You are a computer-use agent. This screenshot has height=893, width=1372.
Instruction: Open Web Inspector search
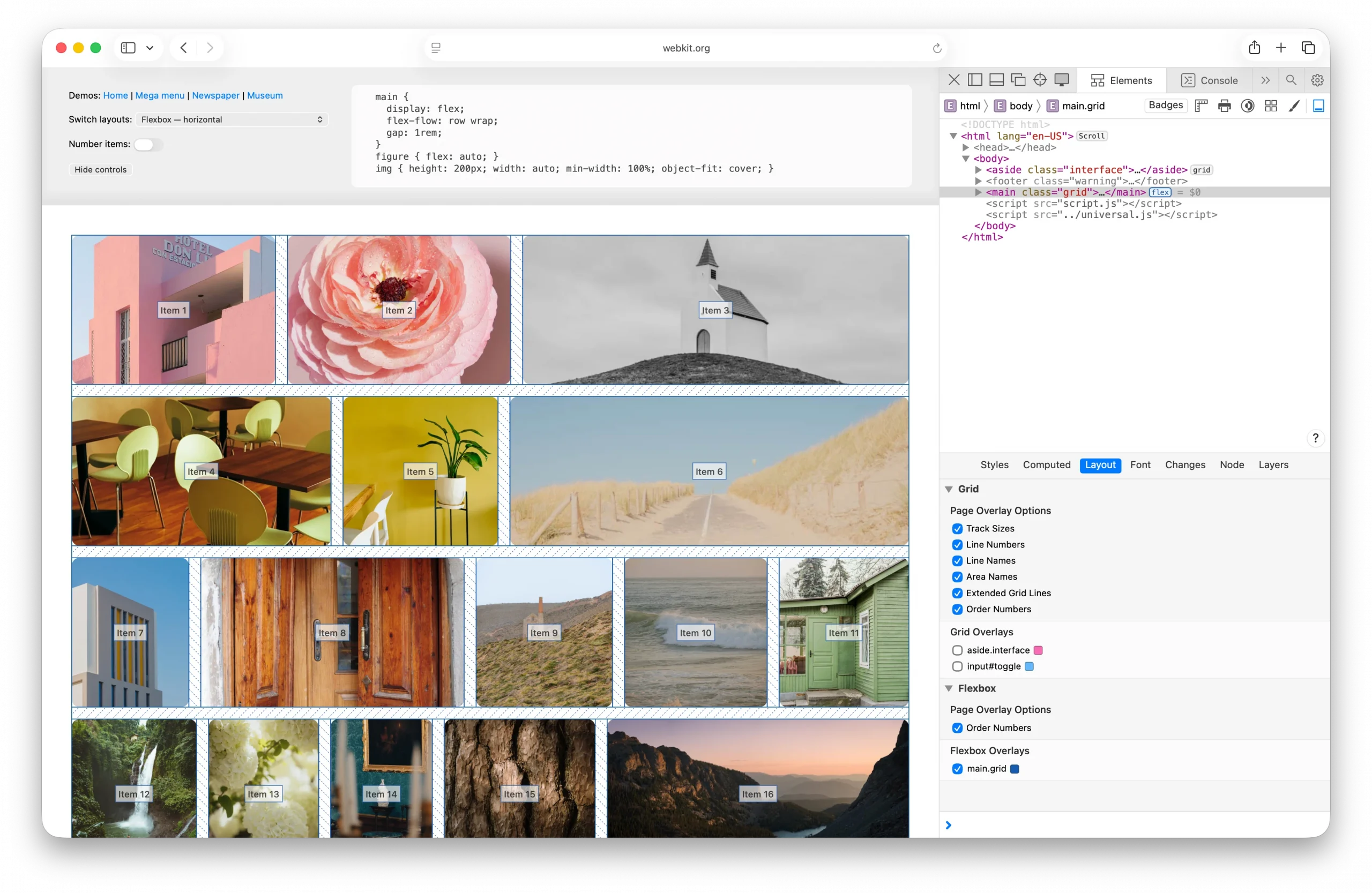tap(1291, 80)
